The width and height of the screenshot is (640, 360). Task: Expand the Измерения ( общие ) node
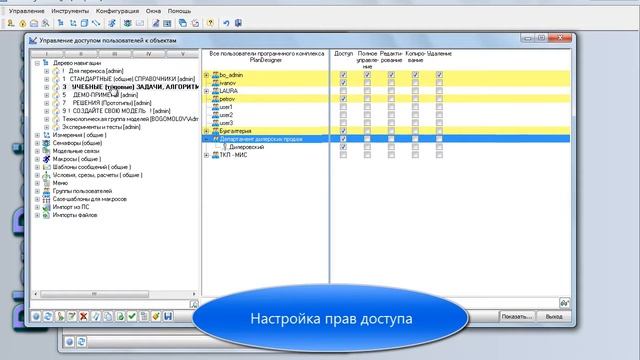point(37,135)
